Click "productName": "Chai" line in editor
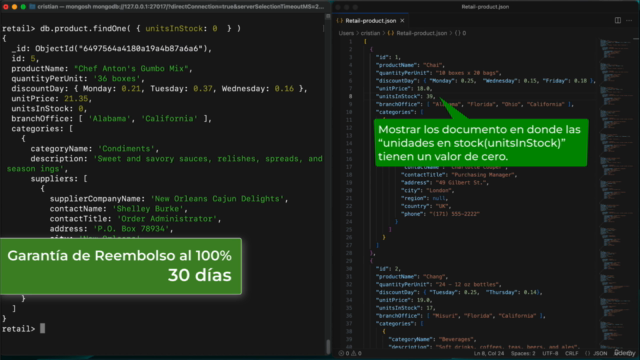Image resolution: width=640 pixels, height=360 pixels. click(x=410, y=65)
